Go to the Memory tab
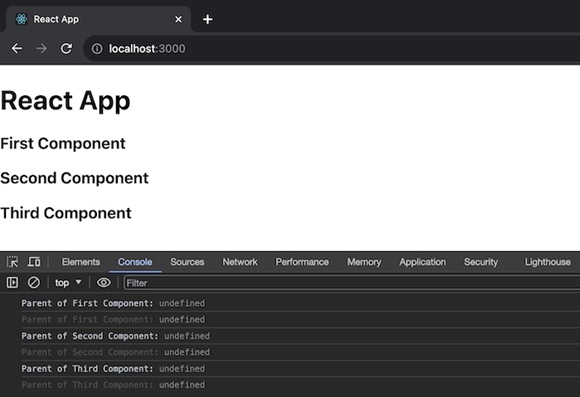 click(364, 262)
